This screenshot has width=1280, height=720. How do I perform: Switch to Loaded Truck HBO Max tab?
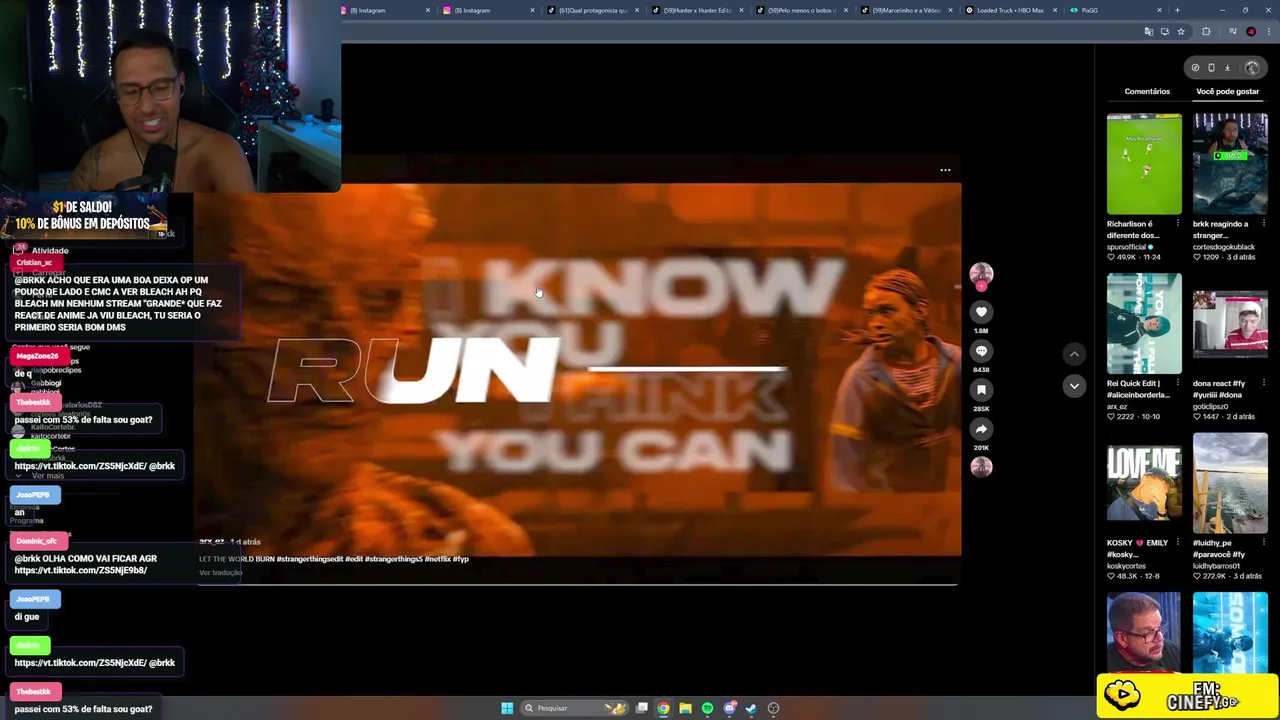[x=1011, y=10]
